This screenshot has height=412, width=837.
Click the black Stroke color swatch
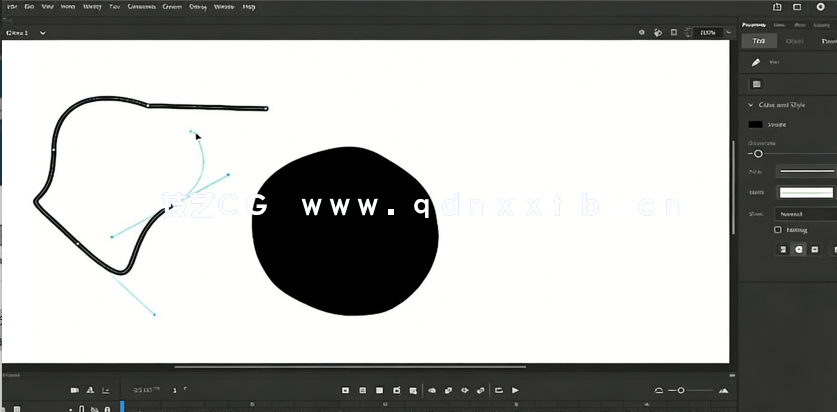(755, 125)
